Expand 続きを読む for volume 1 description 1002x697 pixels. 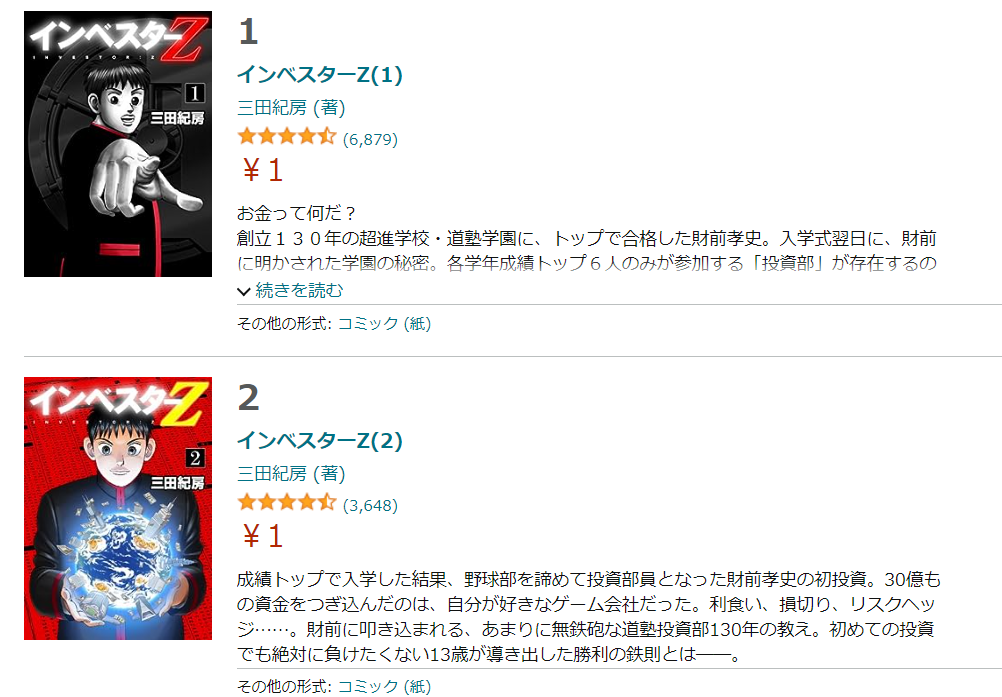(x=299, y=291)
